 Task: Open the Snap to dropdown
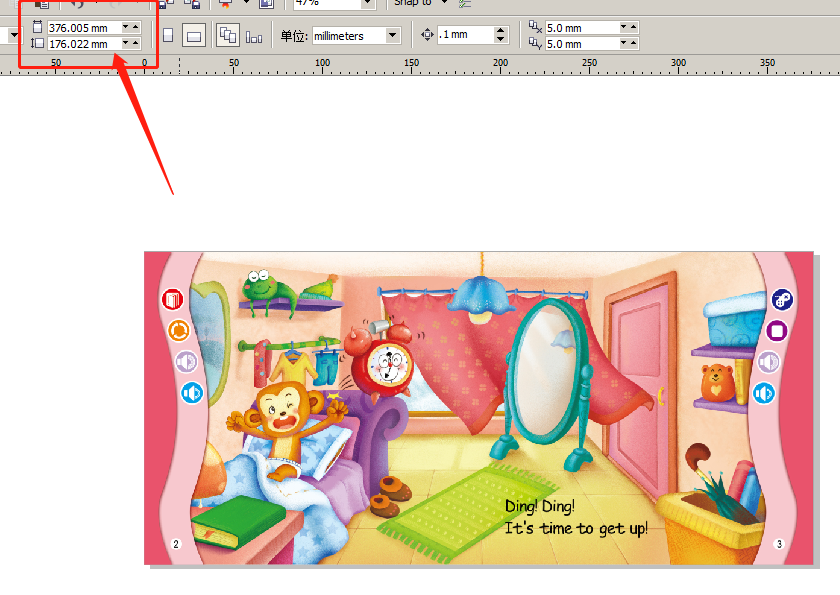tap(444, 3)
